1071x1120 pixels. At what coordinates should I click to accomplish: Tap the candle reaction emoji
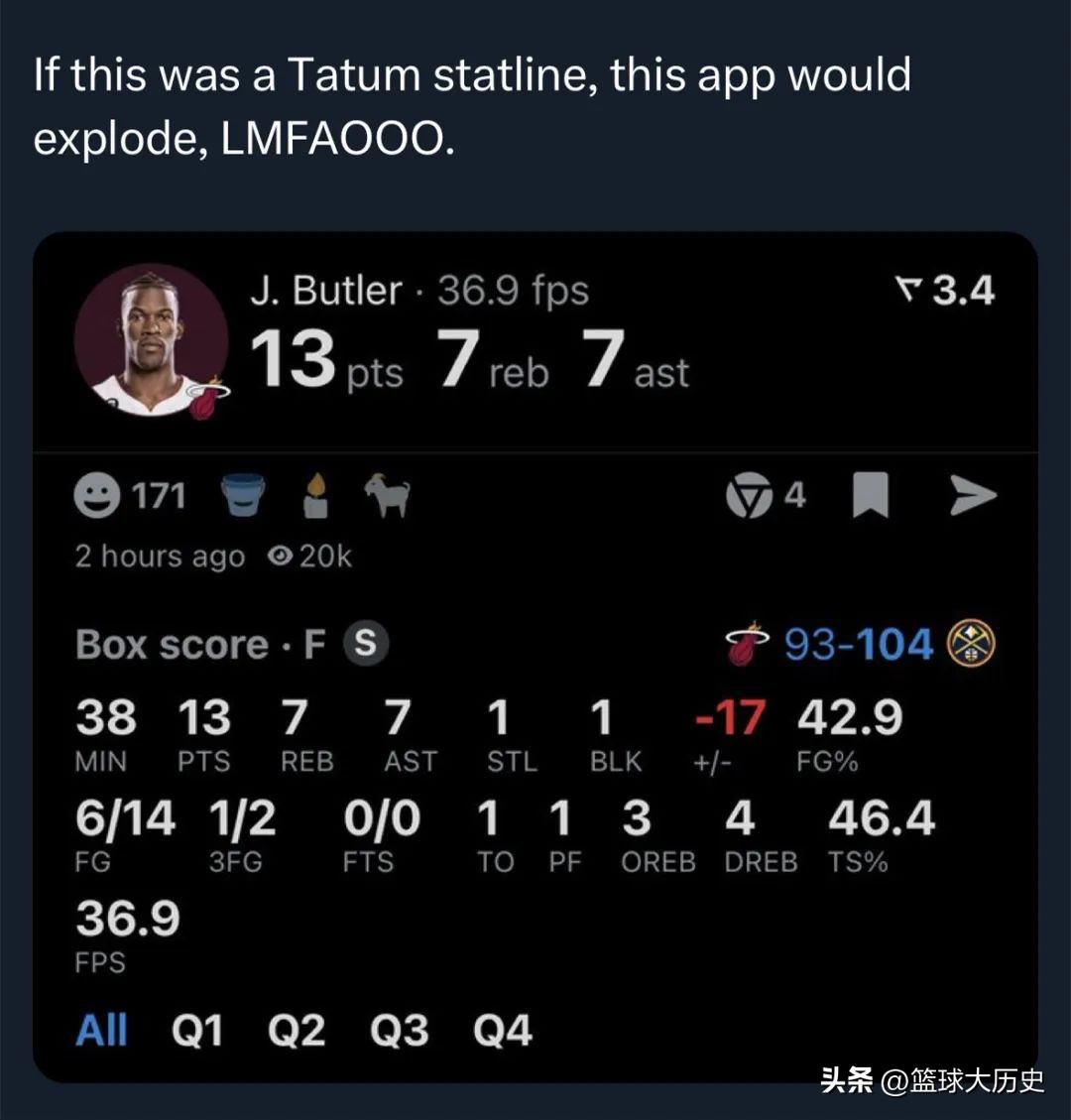tap(315, 495)
